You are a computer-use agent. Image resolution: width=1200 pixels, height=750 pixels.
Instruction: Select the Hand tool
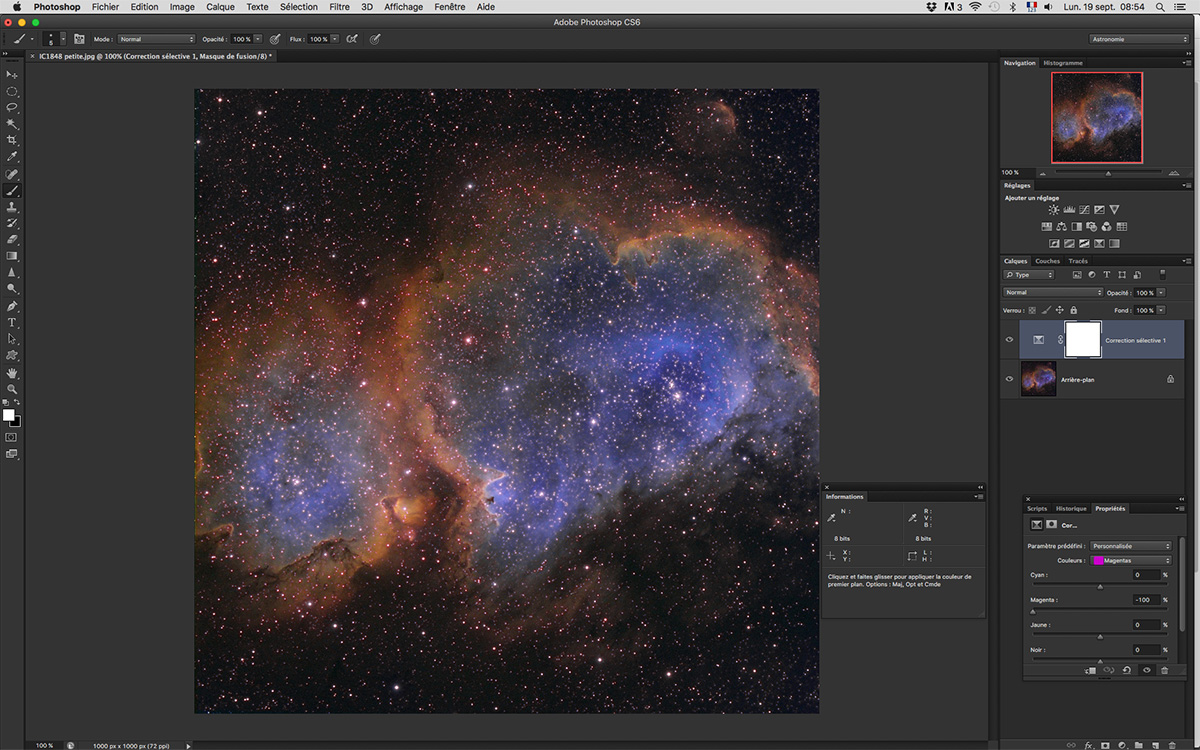point(12,373)
